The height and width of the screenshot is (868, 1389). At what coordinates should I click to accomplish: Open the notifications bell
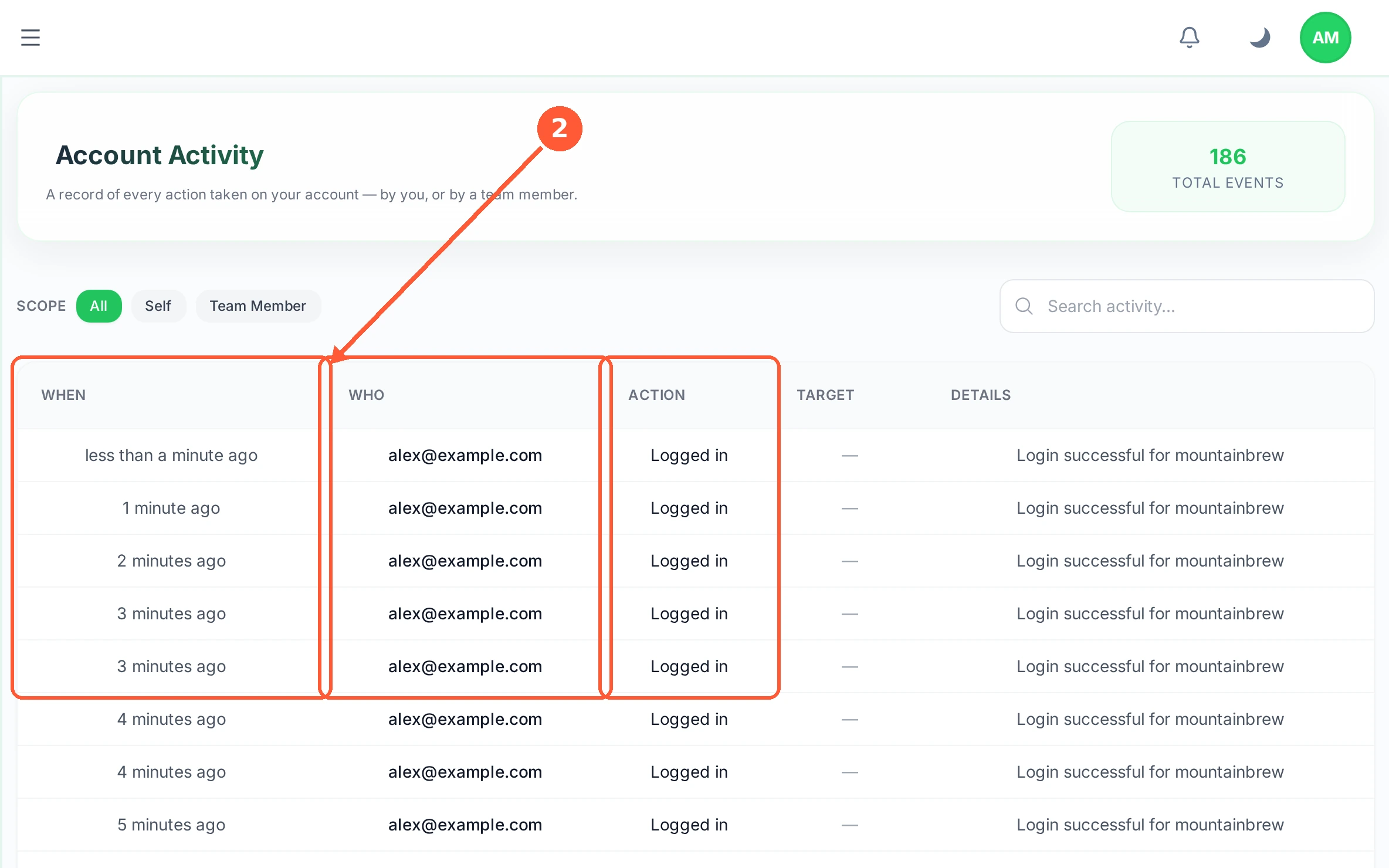coord(1189,38)
